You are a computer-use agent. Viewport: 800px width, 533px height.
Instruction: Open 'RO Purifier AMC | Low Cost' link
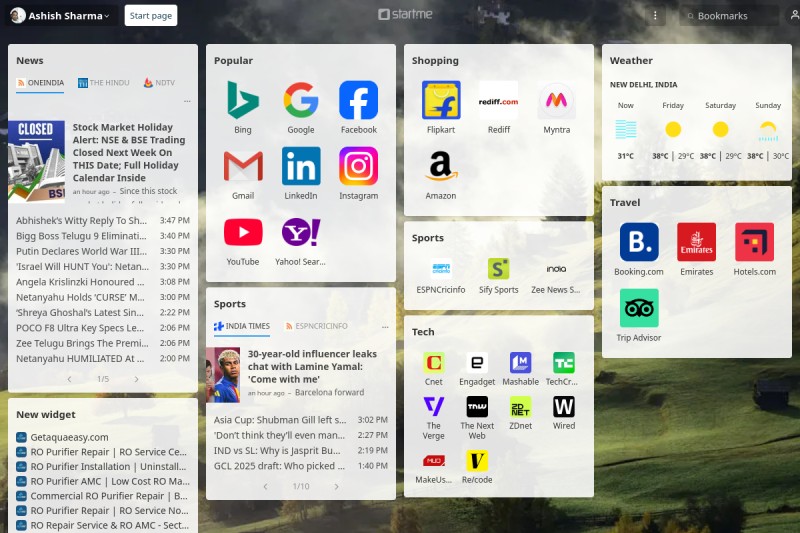(x=110, y=481)
